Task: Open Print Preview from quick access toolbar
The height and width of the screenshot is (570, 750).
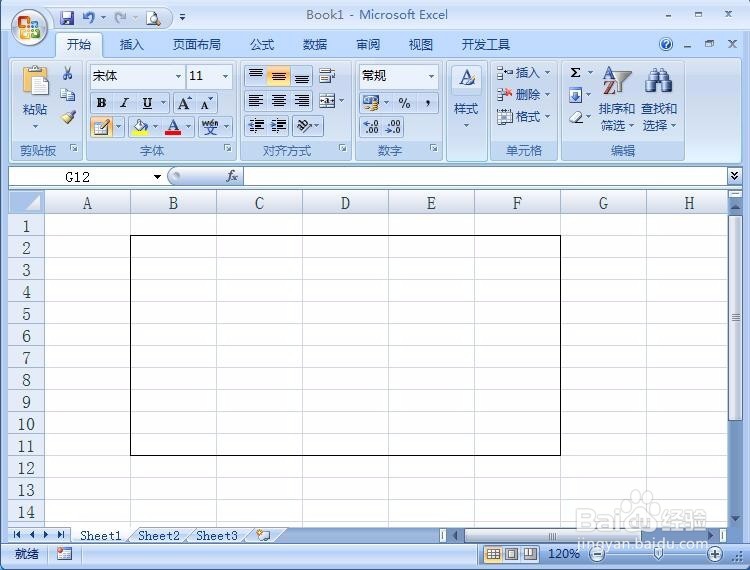Action: coord(154,18)
